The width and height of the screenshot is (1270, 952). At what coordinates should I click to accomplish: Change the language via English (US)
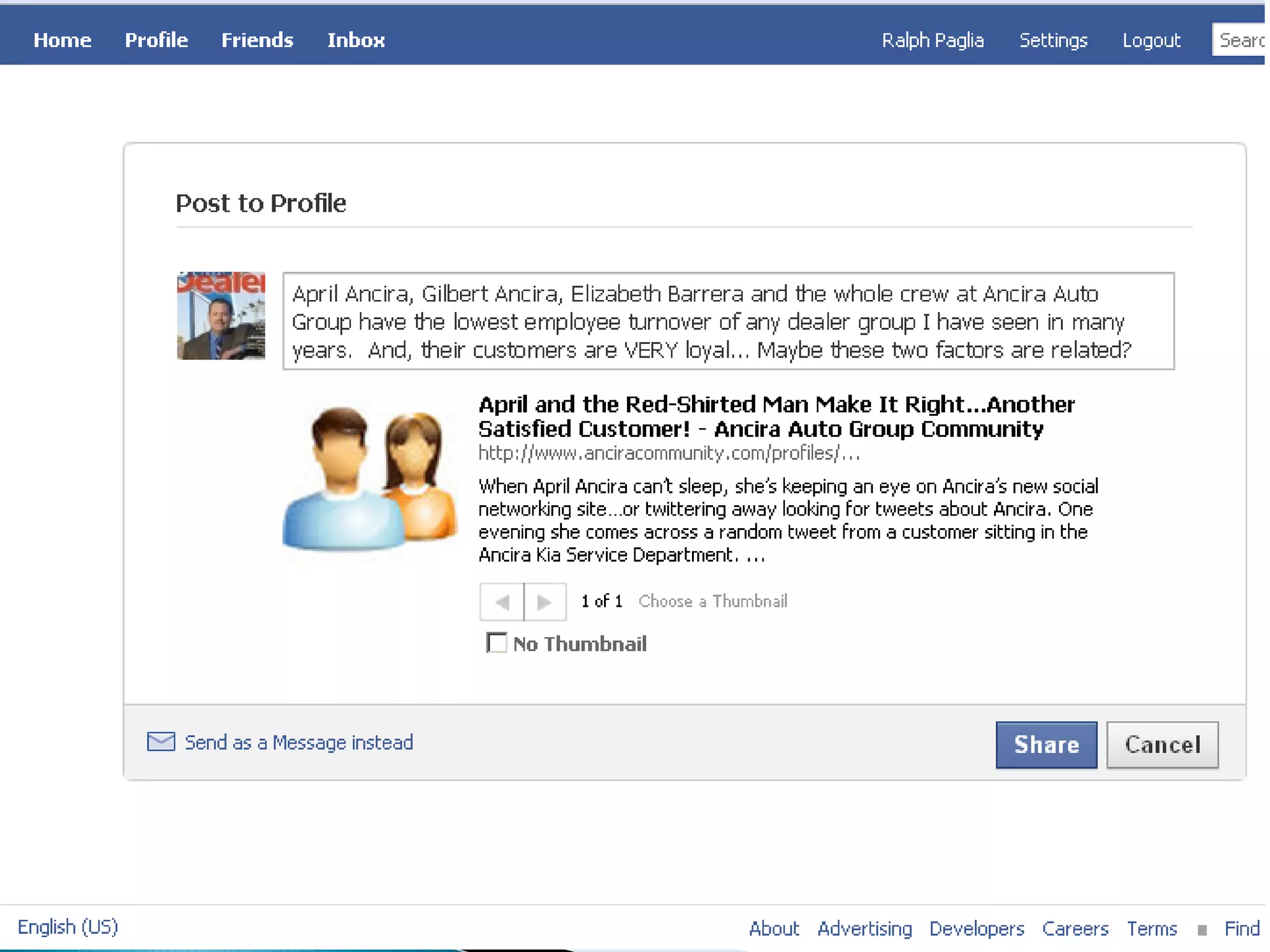pos(68,927)
